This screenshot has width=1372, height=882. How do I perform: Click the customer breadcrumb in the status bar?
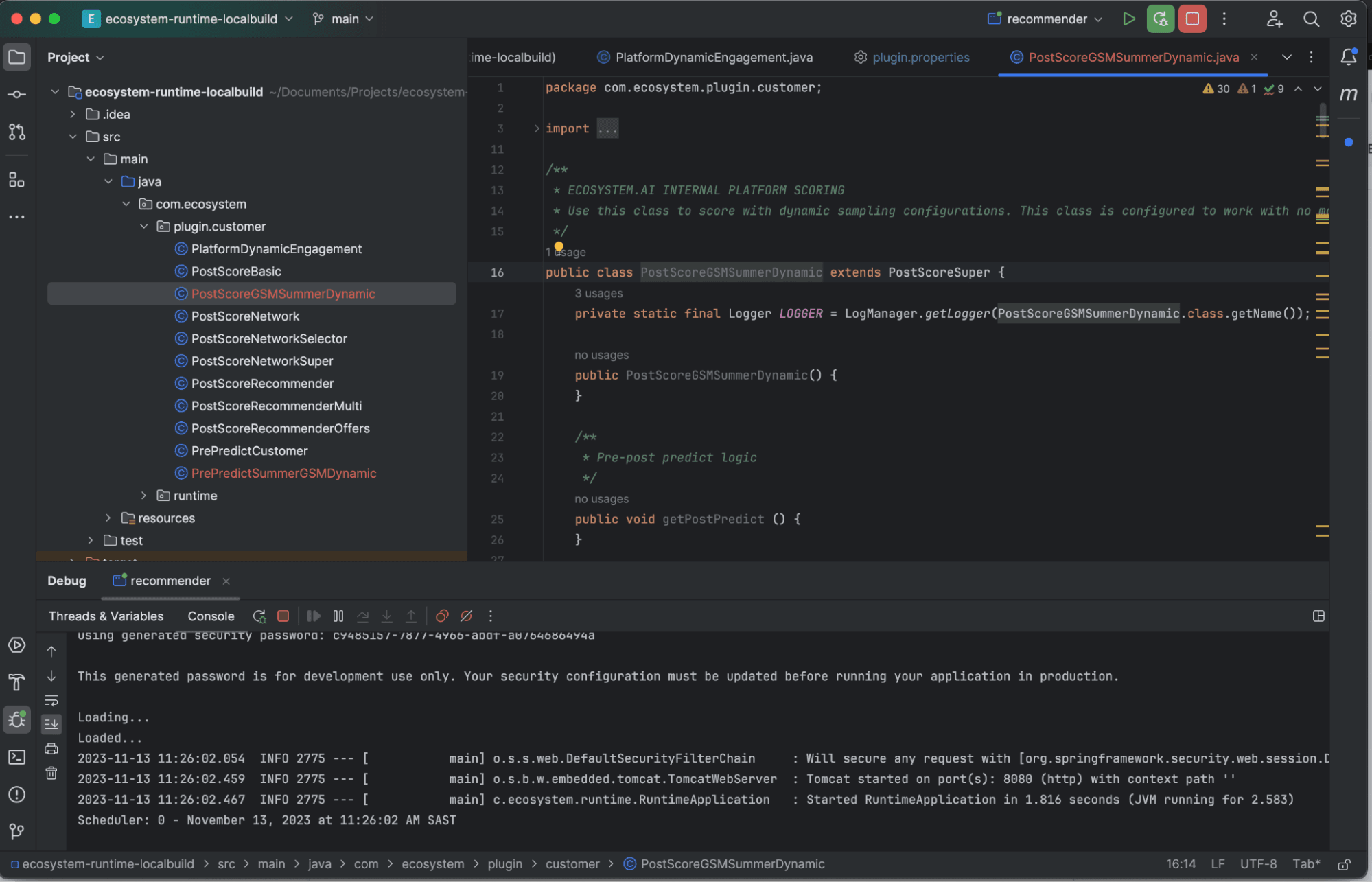coord(572,863)
